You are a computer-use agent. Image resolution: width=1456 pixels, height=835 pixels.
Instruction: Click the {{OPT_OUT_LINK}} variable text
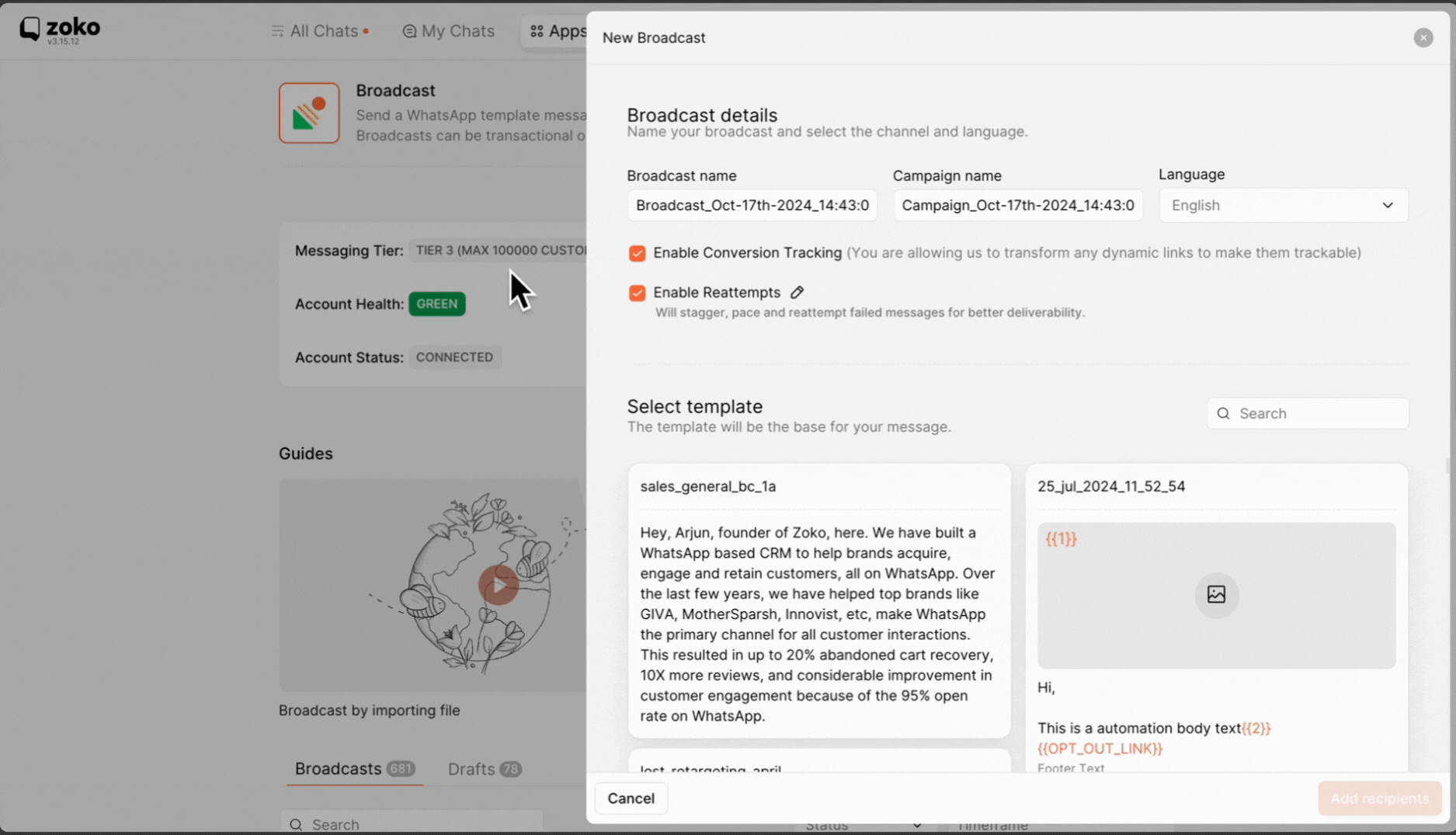tap(1100, 748)
